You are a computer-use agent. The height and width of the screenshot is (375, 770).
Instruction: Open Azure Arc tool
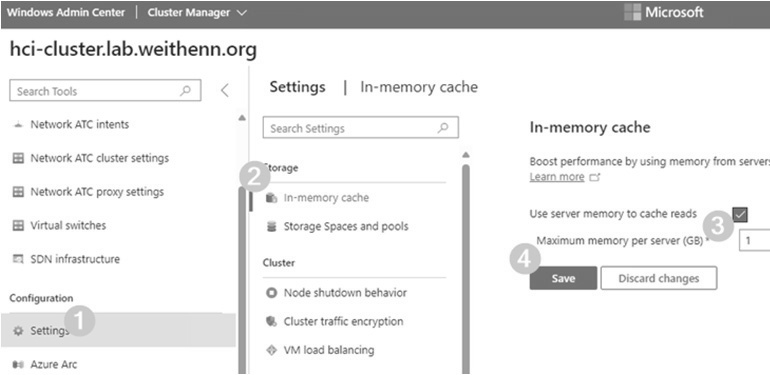click(x=54, y=364)
